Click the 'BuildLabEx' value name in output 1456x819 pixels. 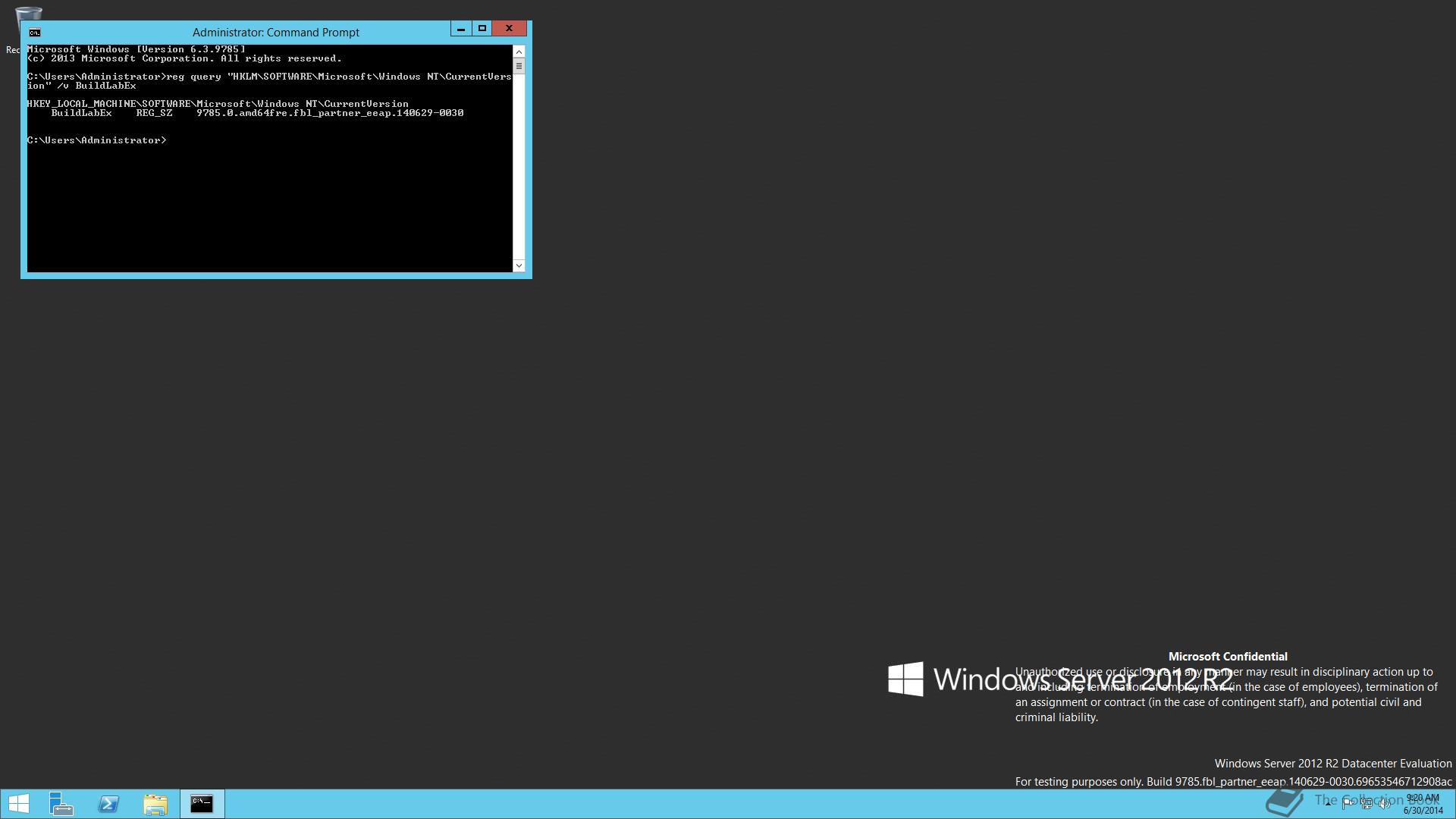(x=81, y=113)
